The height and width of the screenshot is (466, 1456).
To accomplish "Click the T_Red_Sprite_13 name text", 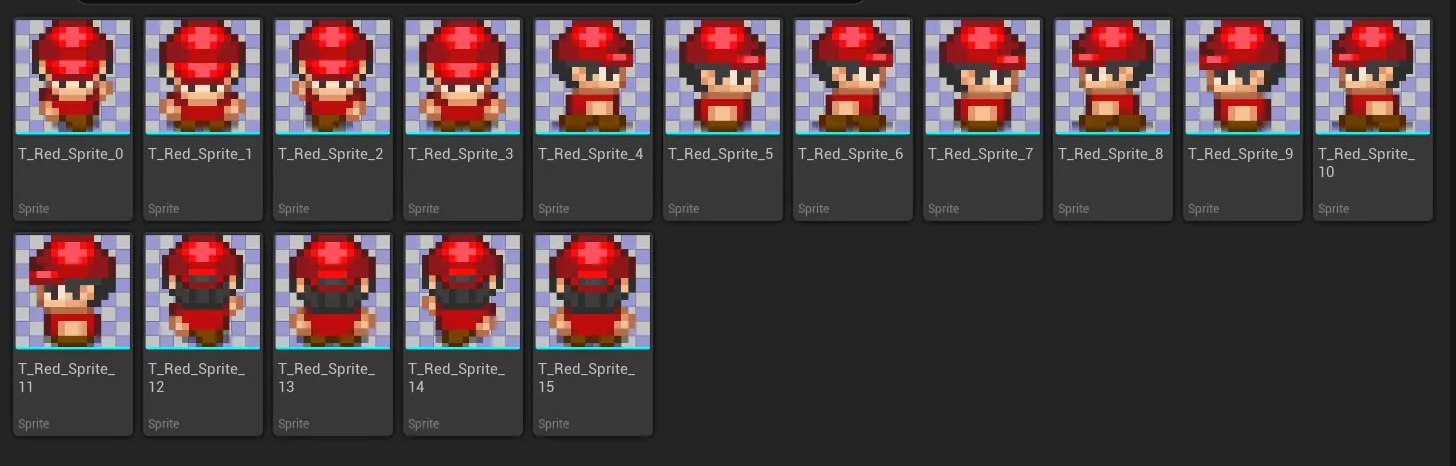I will pyautogui.click(x=327, y=378).
